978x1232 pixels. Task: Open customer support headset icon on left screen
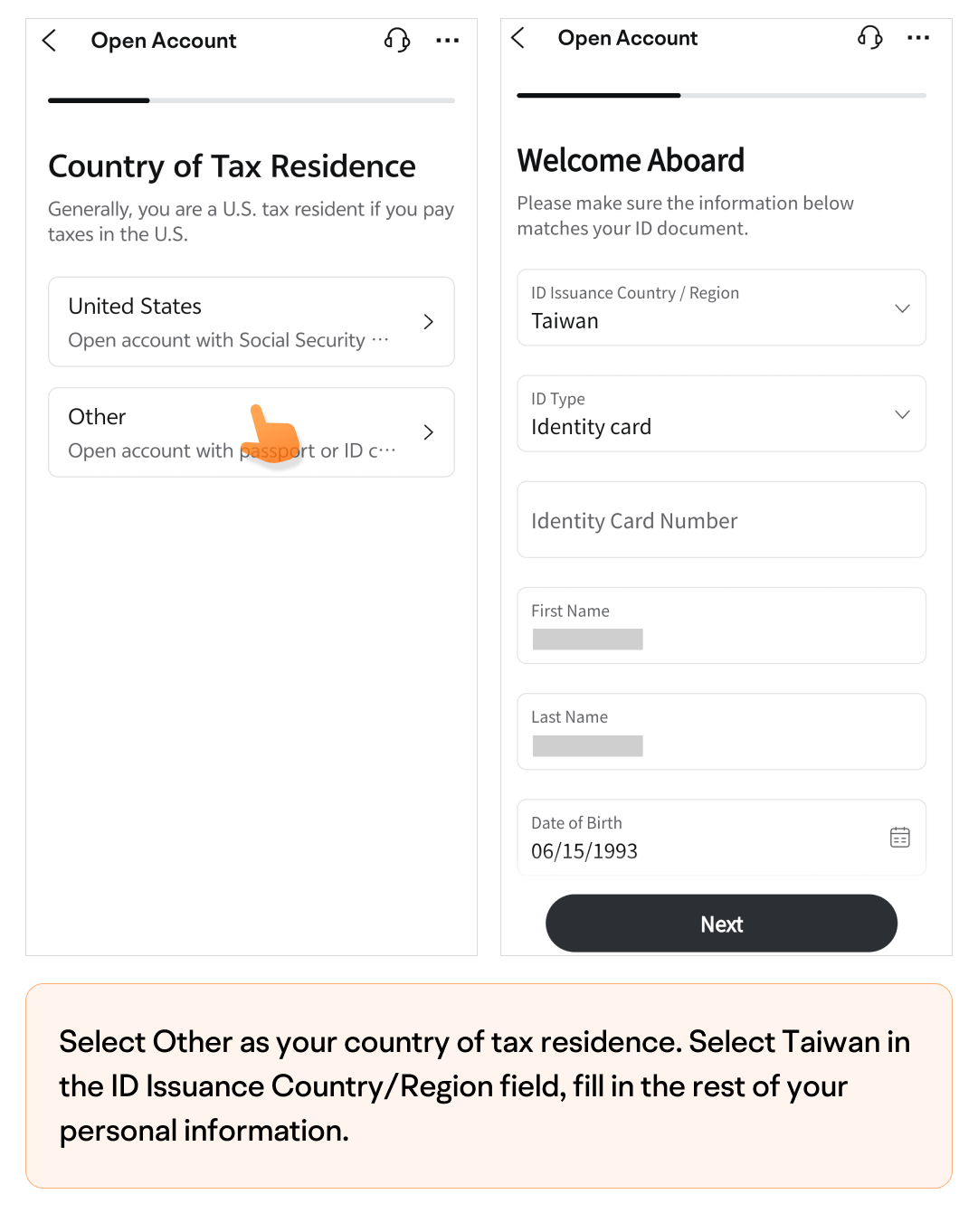pyautogui.click(x=397, y=40)
